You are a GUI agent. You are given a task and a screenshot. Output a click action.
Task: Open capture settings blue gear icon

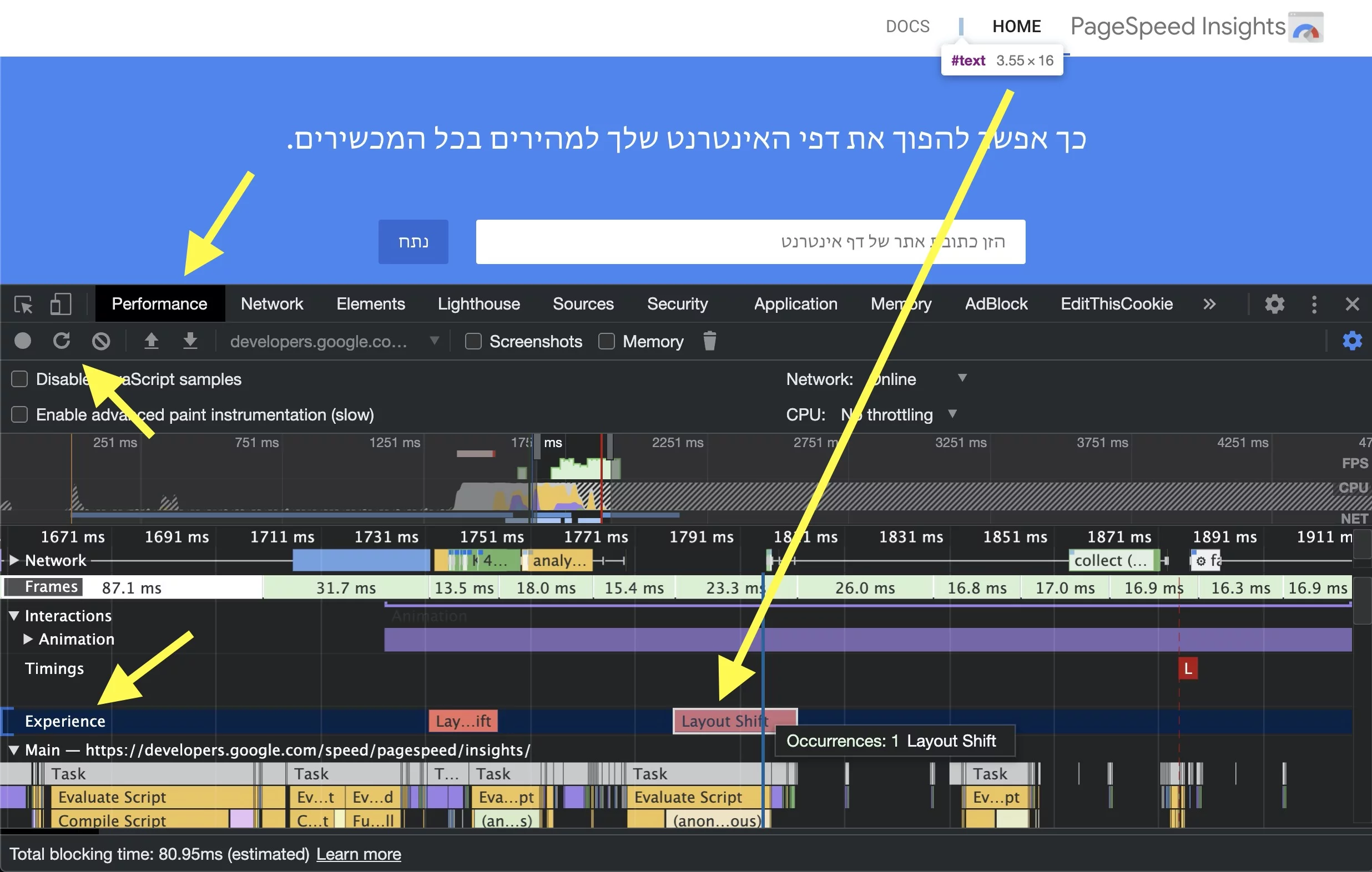coord(1352,341)
